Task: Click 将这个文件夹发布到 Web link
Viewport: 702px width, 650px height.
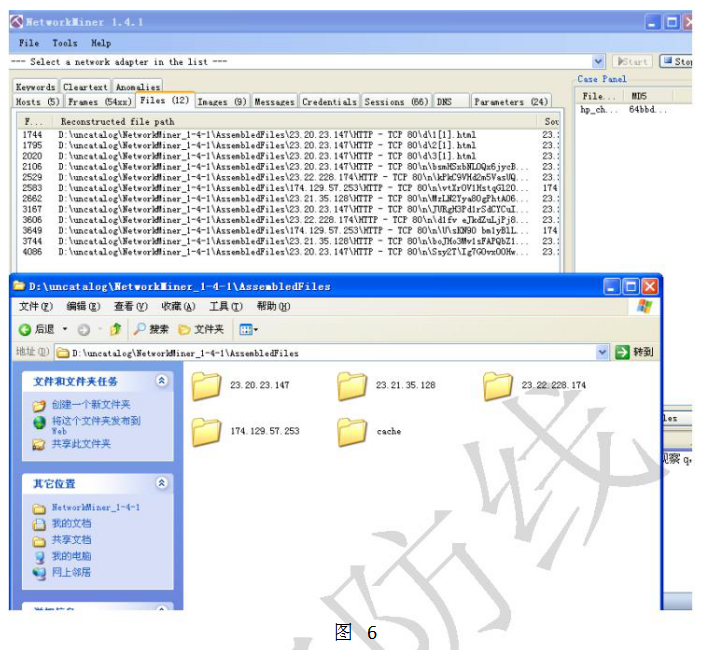Action: [96, 425]
